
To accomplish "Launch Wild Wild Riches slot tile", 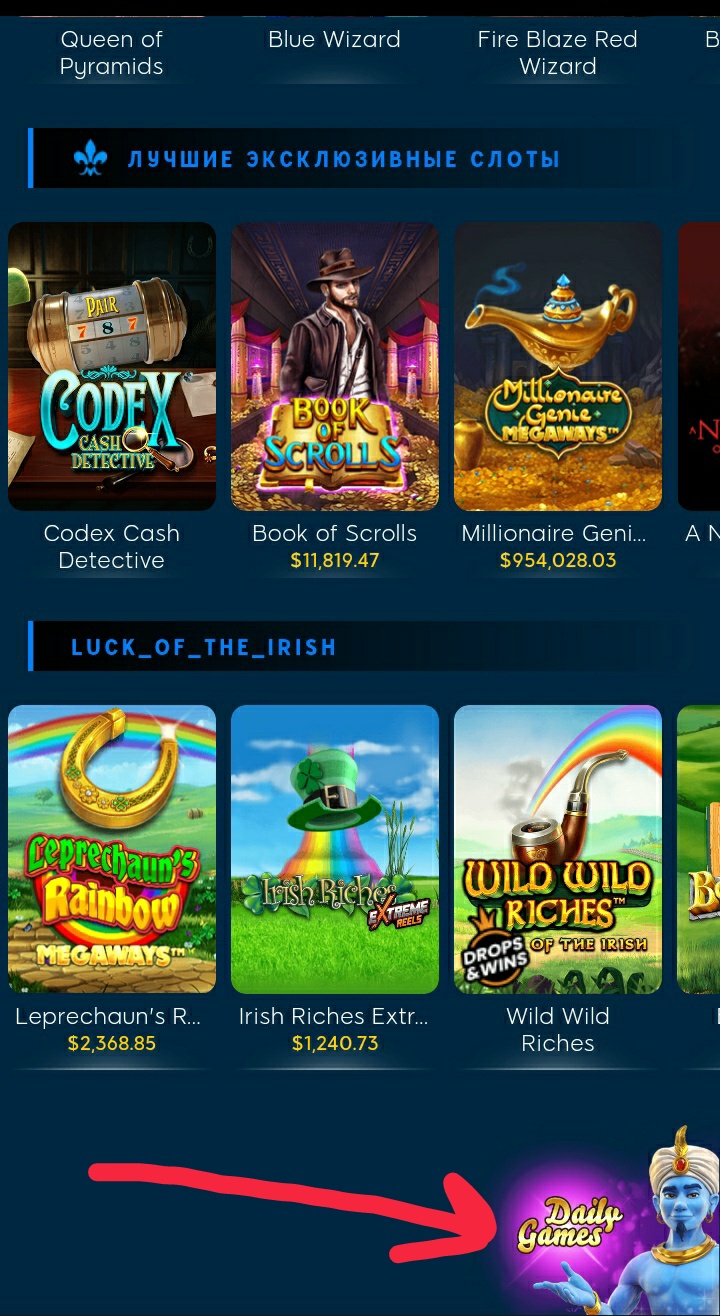I will tap(558, 849).
